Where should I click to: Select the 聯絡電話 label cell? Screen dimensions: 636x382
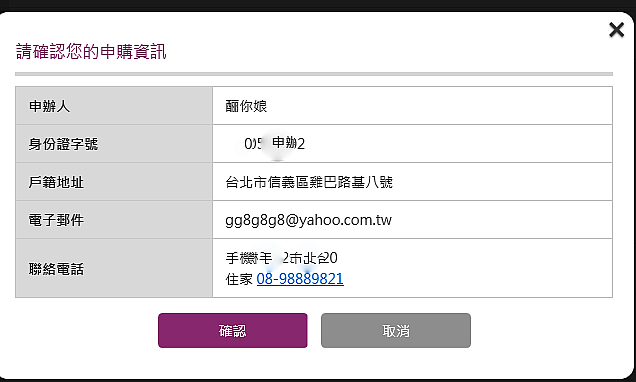pyautogui.click(x=114, y=268)
